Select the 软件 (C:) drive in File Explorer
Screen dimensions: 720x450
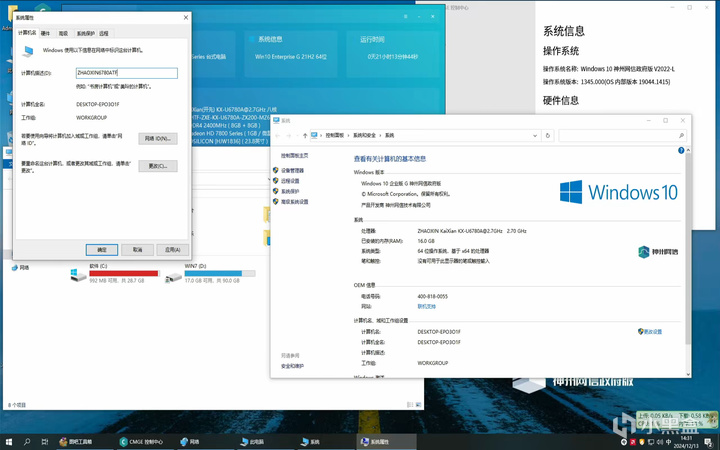[x=115, y=273]
